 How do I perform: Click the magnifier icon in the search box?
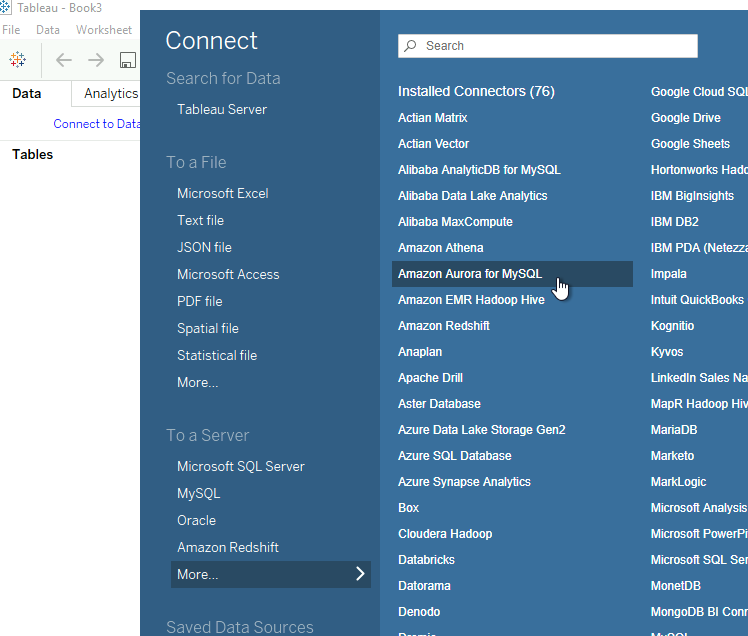coord(410,46)
